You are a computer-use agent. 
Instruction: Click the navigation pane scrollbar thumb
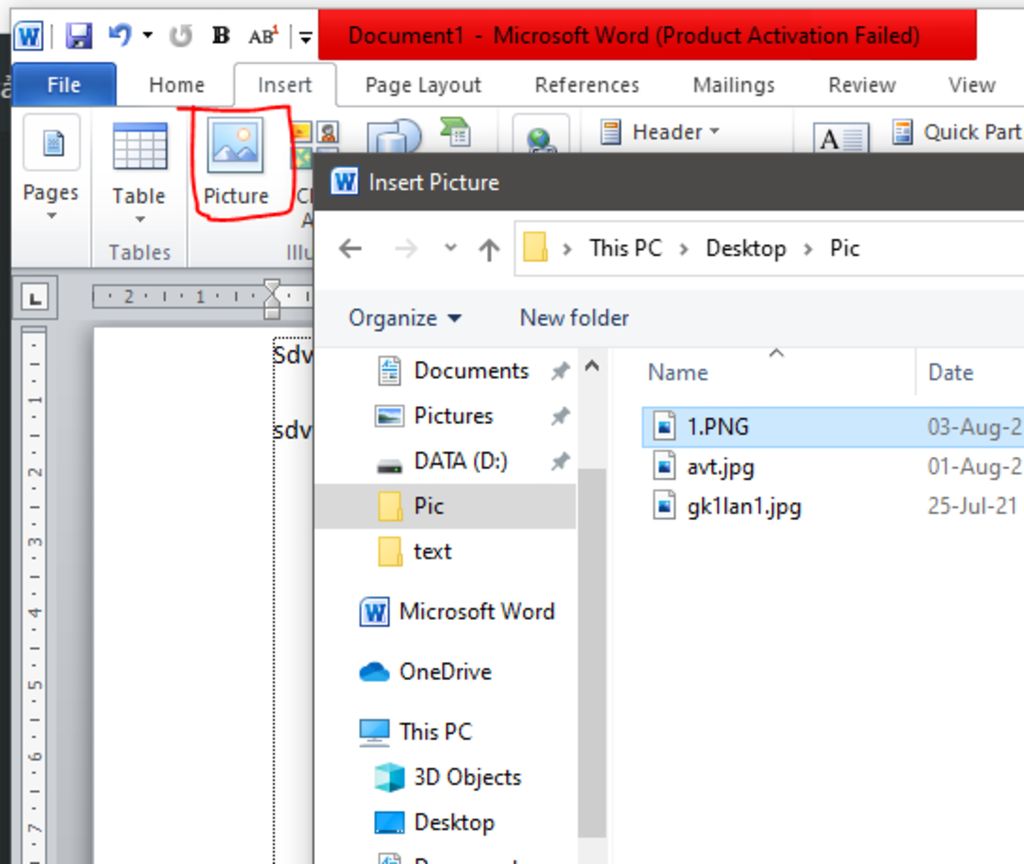(x=592, y=652)
